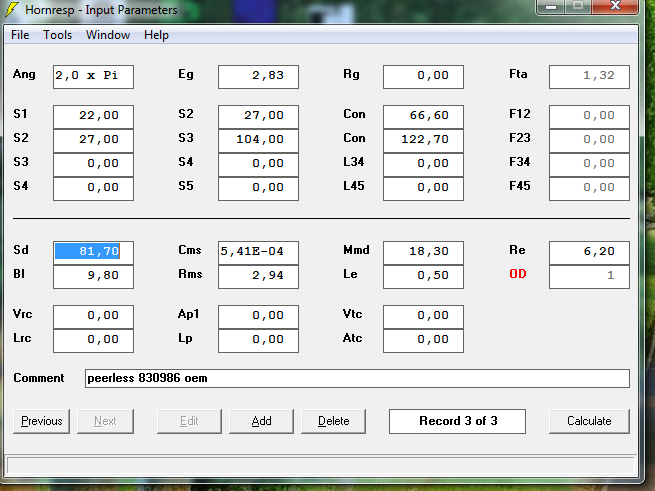Open the Window menu
655x491 pixels.
108,35
